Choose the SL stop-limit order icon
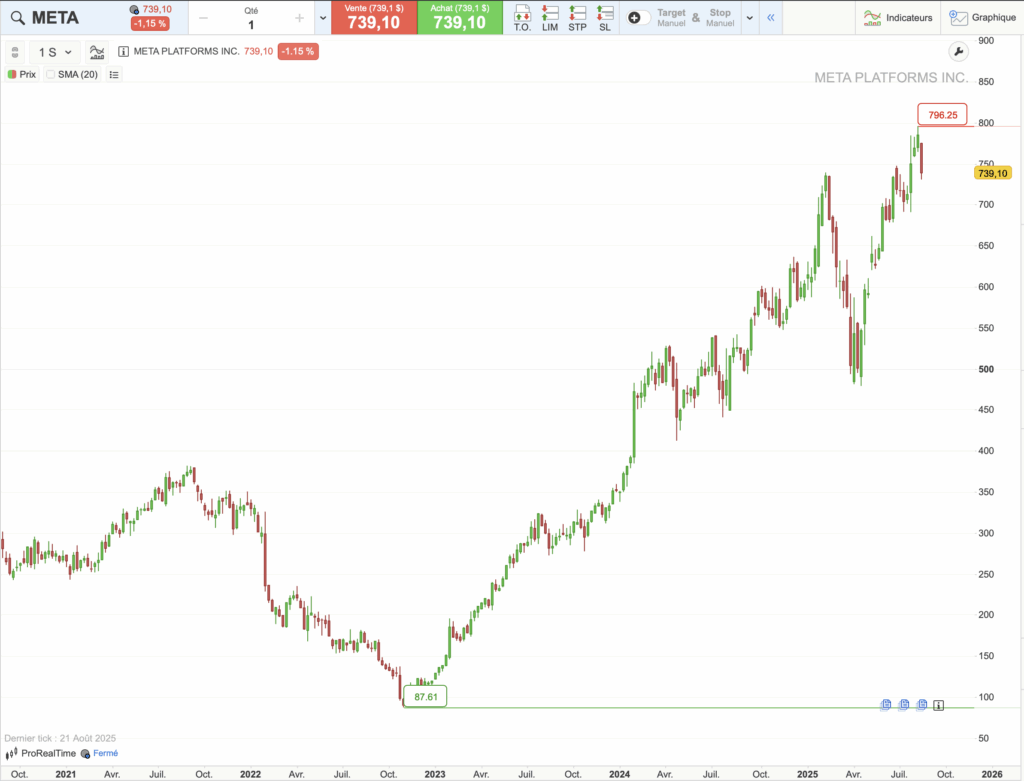Image resolution: width=1024 pixels, height=781 pixels. pyautogui.click(x=604, y=17)
